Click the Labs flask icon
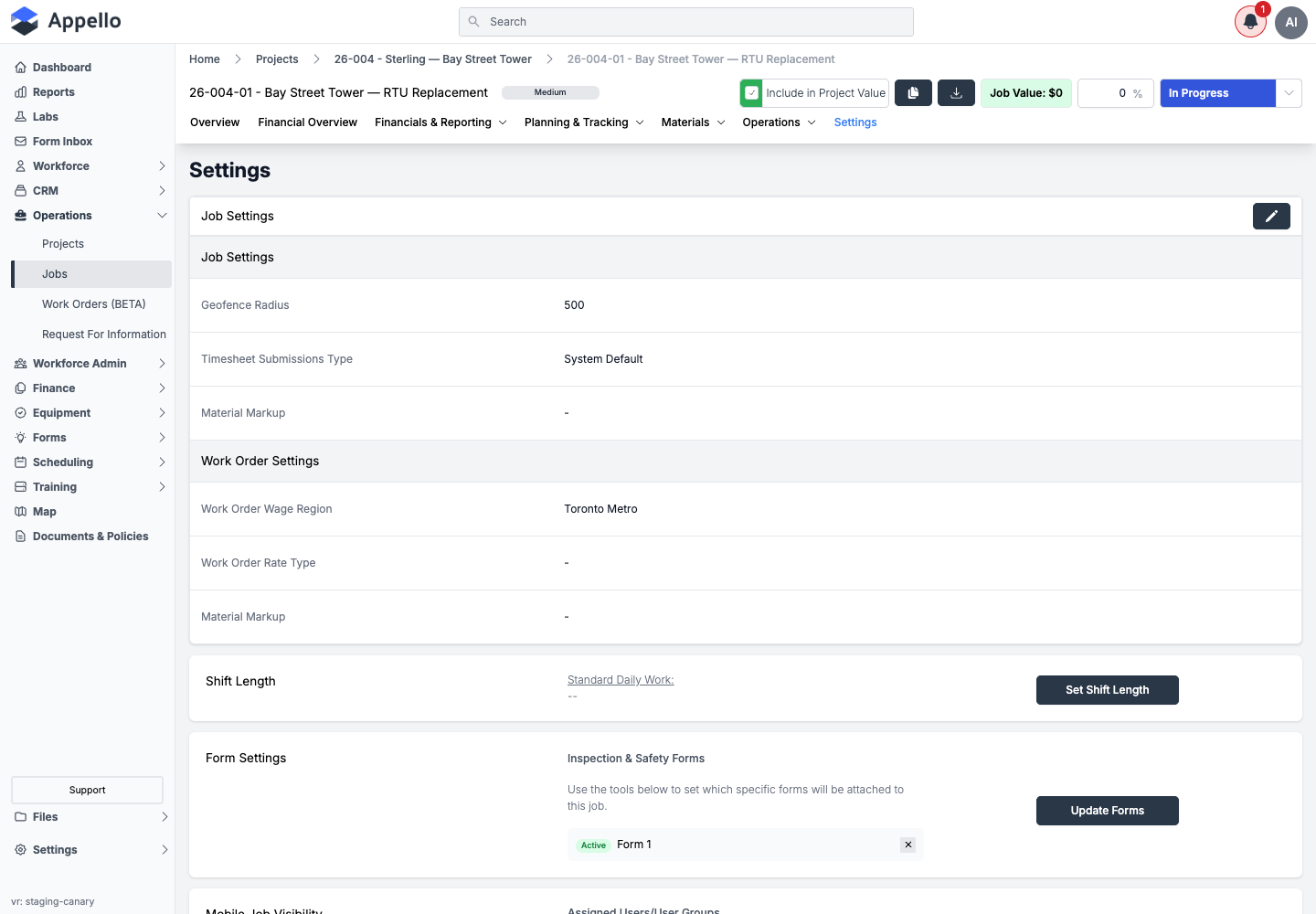This screenshot has height=914, width=1316. pyautogui.click(x=20, y=117)
